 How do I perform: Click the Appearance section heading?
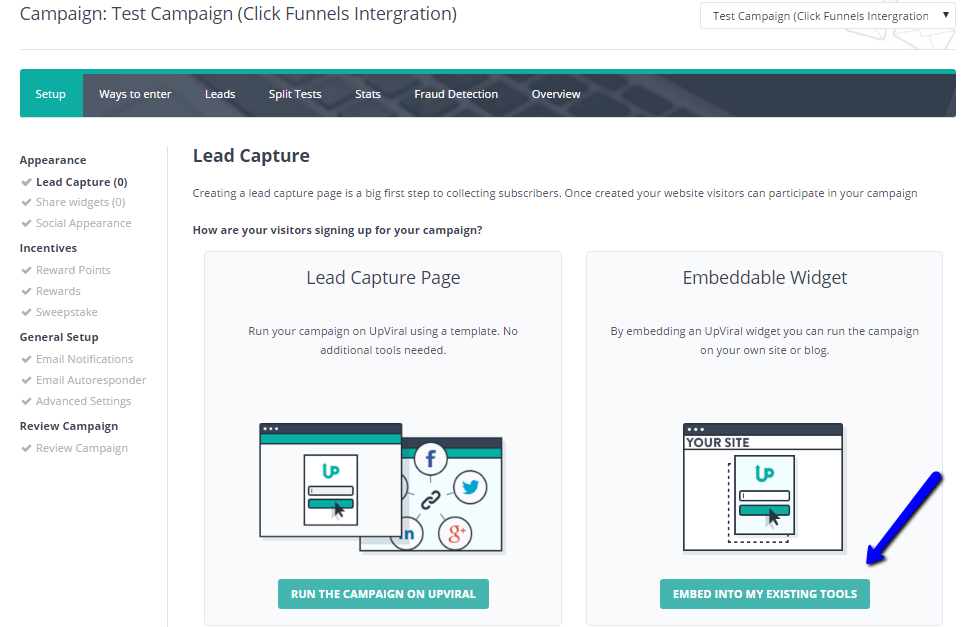53,160
